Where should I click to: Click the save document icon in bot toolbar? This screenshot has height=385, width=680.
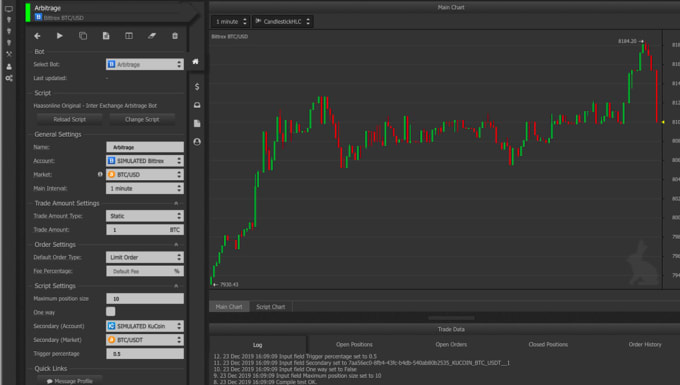click(x=106, y=36)
